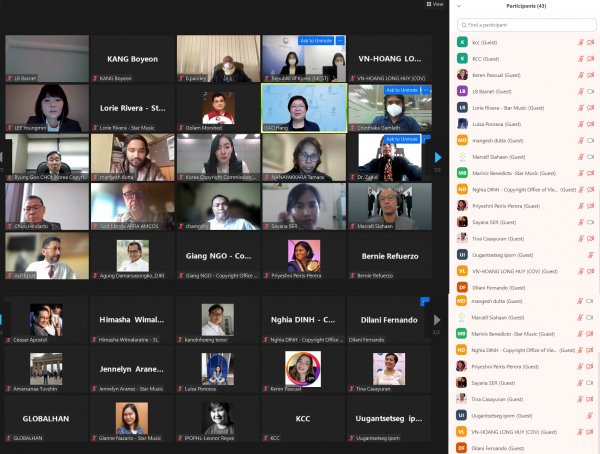
Task: Open more options on Republic of Korea tile
Action: 340,41
